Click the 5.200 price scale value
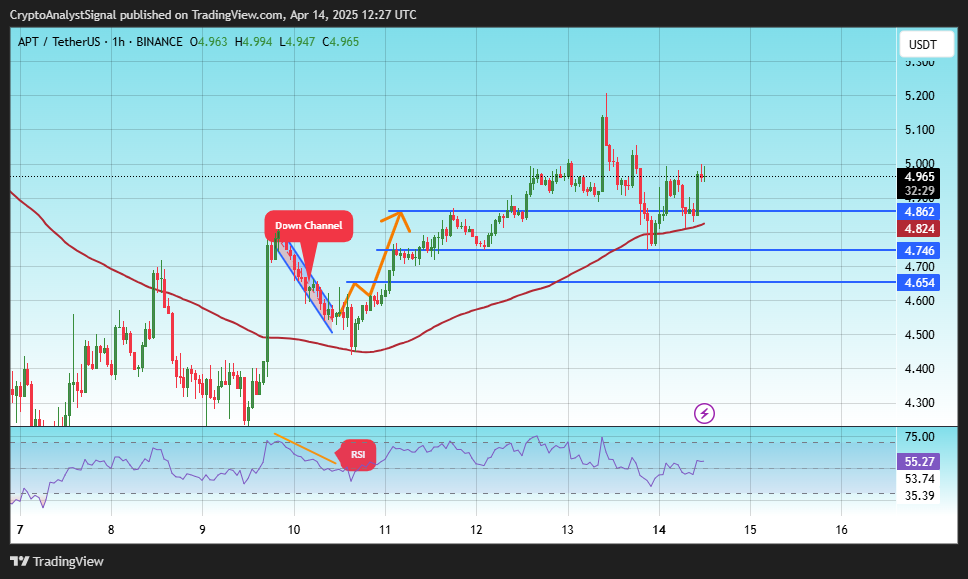This screenshot has height=579, width=968. pyautogui.click(x=919, y=96)
